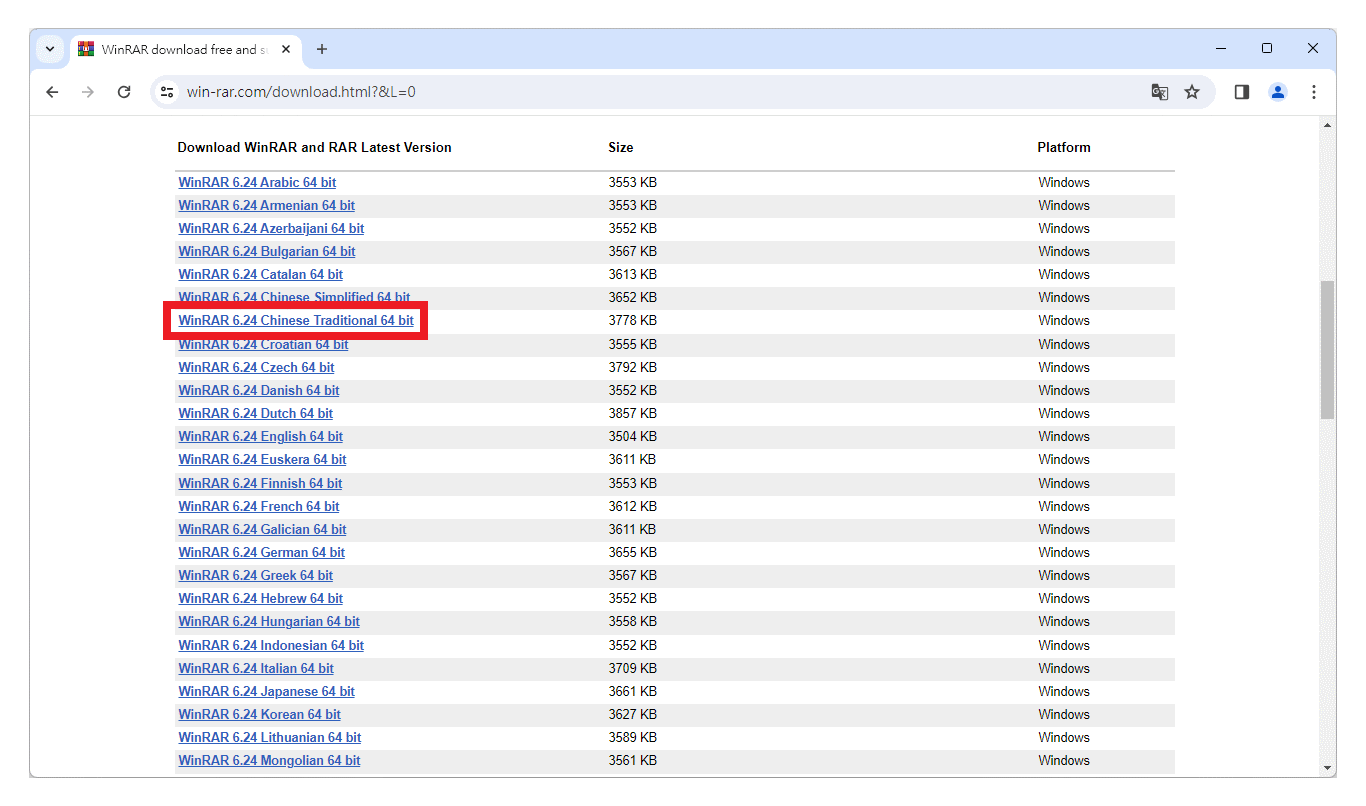1366x806 pixels.
Task: Download WinRAR 6.24 Italian 64 bit
Action: (256, 668)
